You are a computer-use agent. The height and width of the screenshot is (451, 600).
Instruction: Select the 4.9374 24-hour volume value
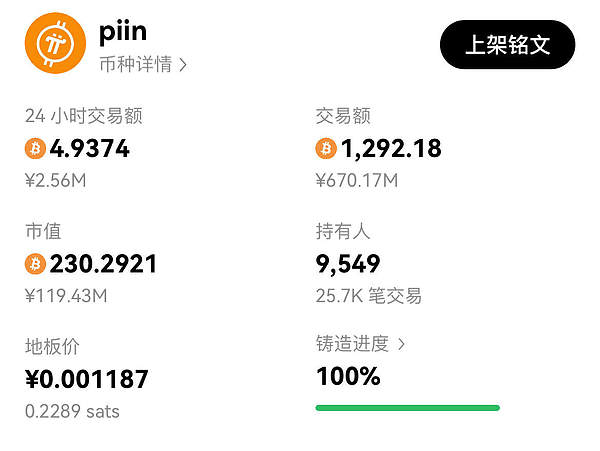[x=90, y=149]
